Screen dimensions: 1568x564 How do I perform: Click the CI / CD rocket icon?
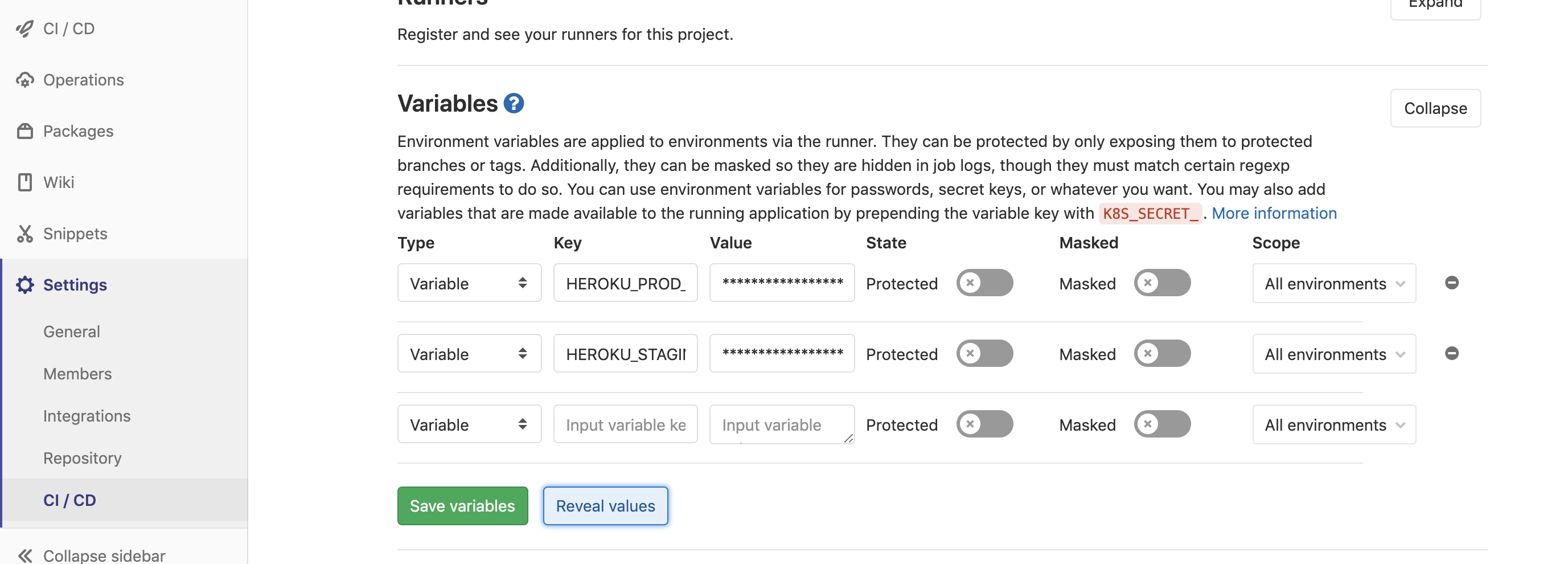point(25,28)
